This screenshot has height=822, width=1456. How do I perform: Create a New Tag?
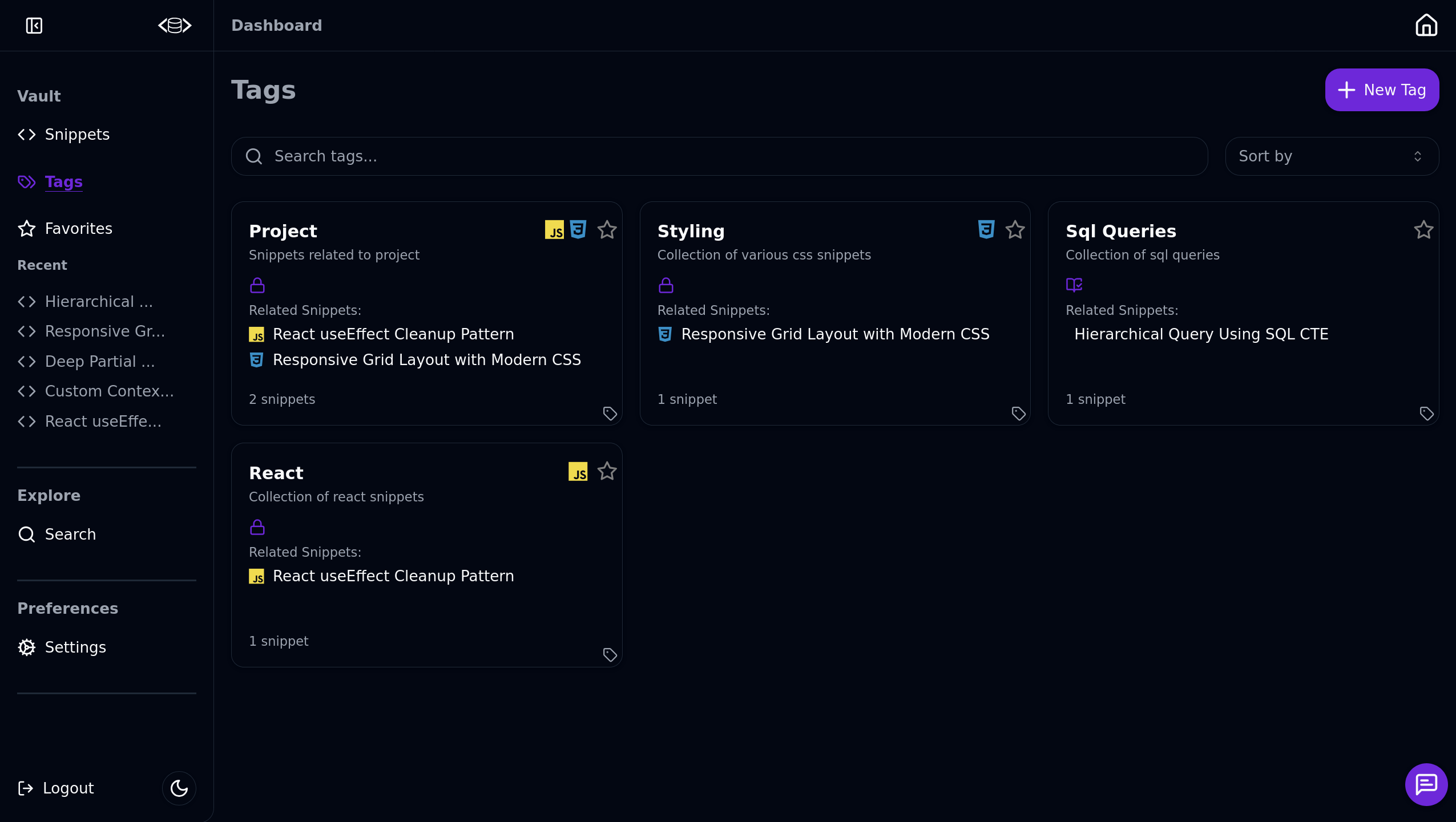(1382, 90)
